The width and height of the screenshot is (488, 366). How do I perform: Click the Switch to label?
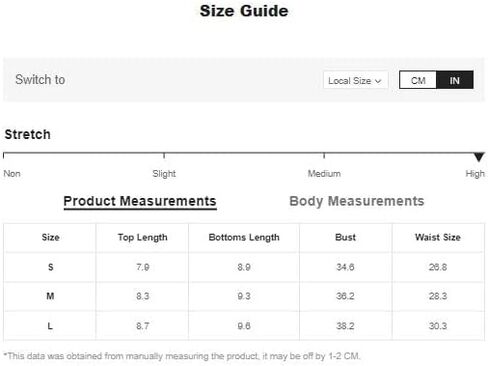[x=40, y=80]
